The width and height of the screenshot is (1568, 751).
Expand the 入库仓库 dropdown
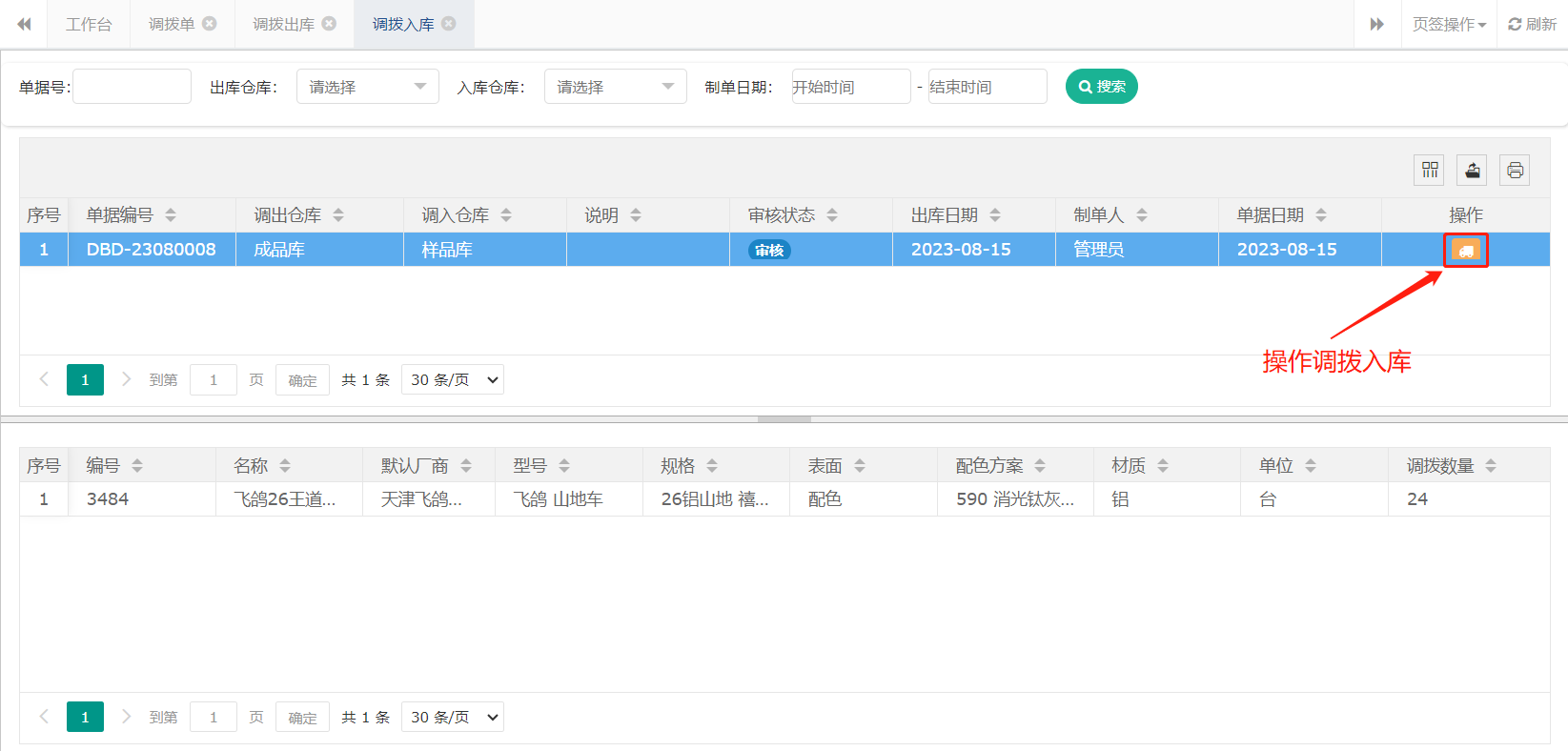pos(615,87)
